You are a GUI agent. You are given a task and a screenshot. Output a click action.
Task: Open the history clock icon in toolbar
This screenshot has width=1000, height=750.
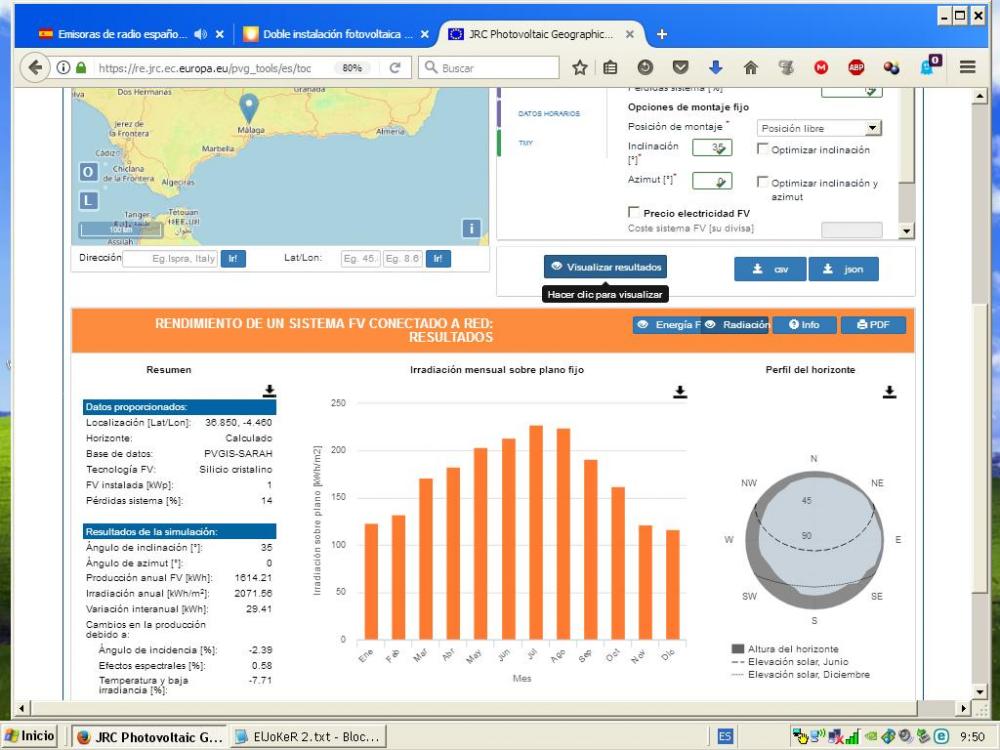(x=645, y=67)
